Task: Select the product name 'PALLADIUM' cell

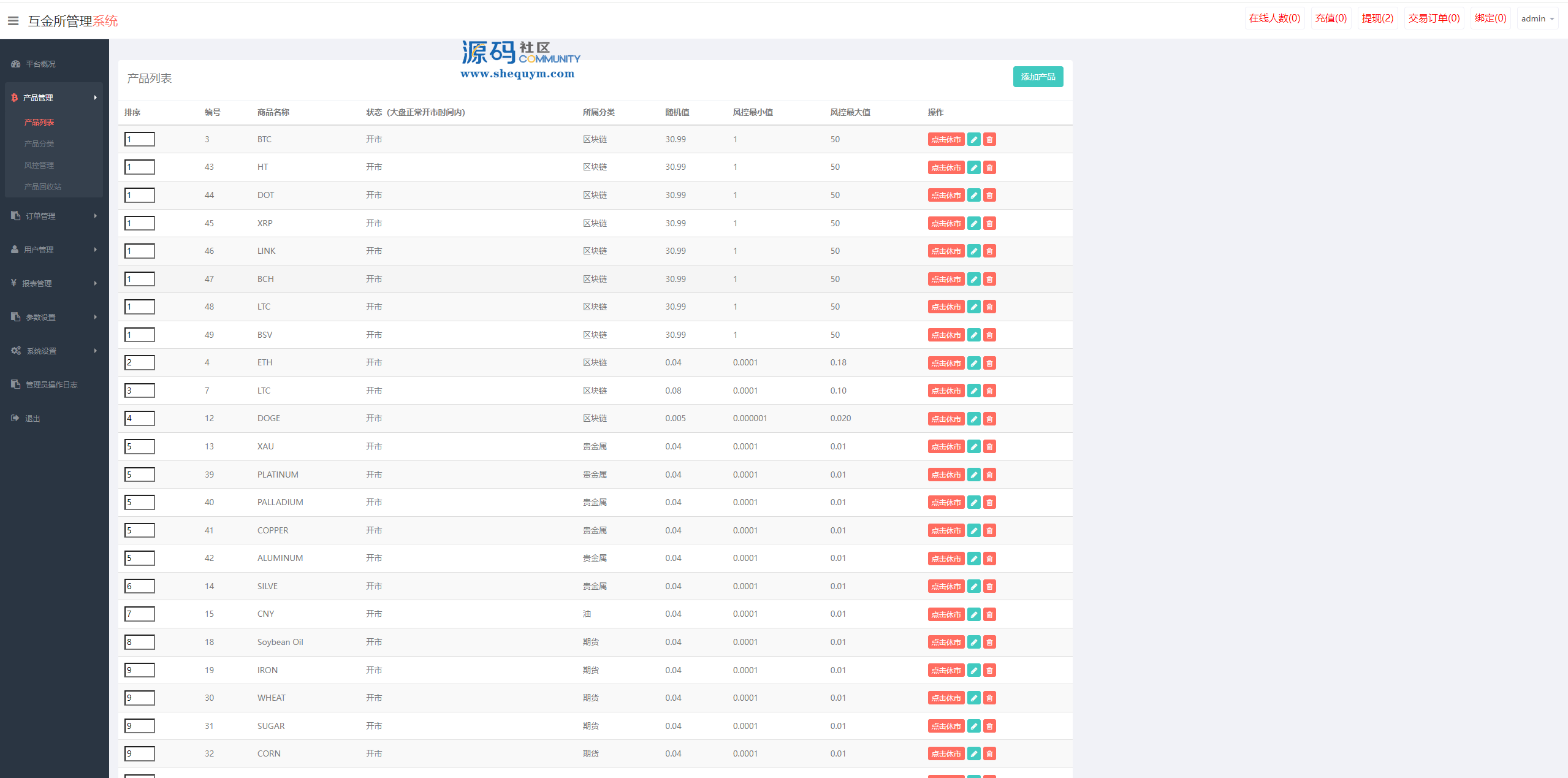Action: tap(280, 502)
